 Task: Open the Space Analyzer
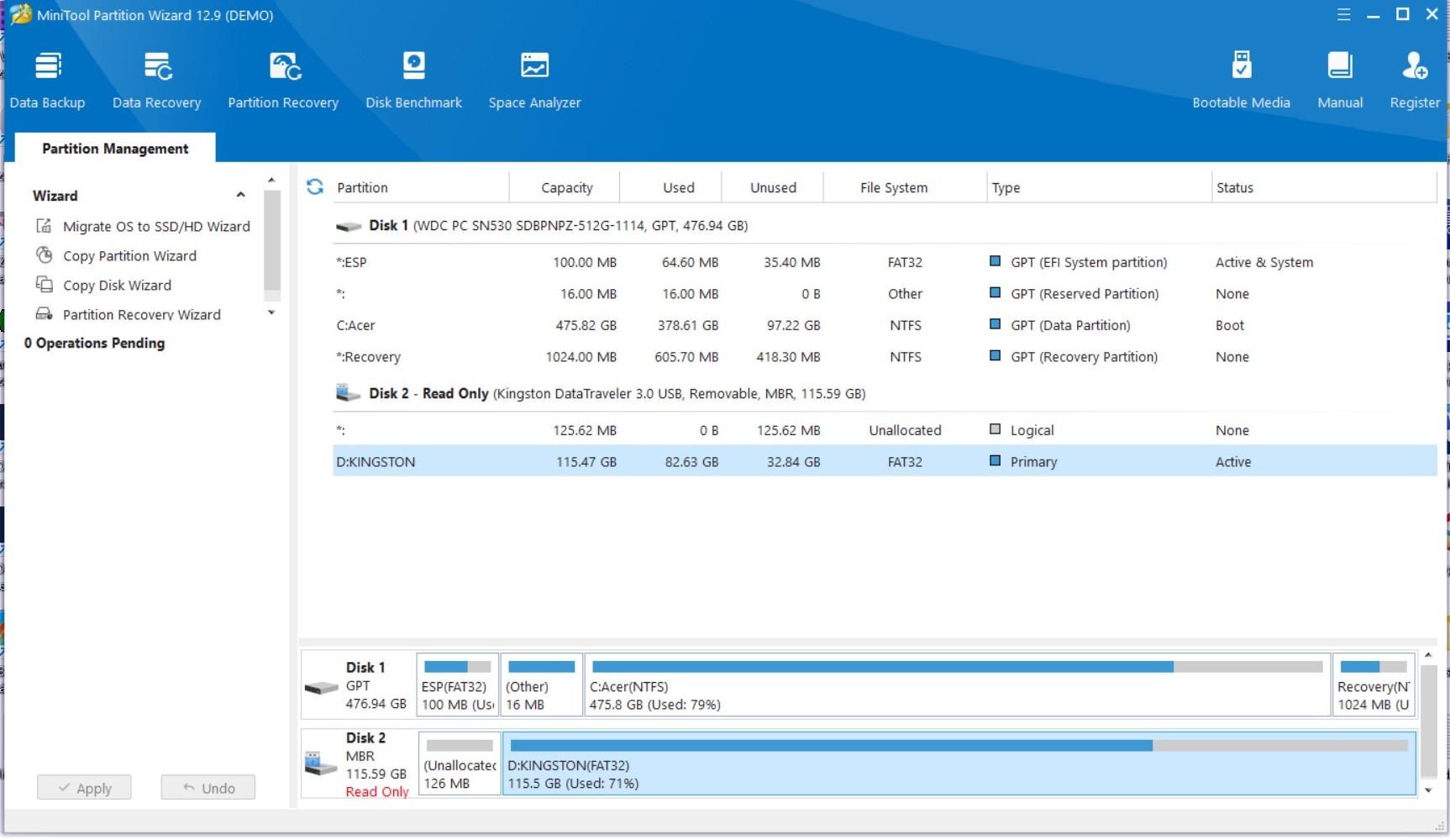[x=534, y=80]
